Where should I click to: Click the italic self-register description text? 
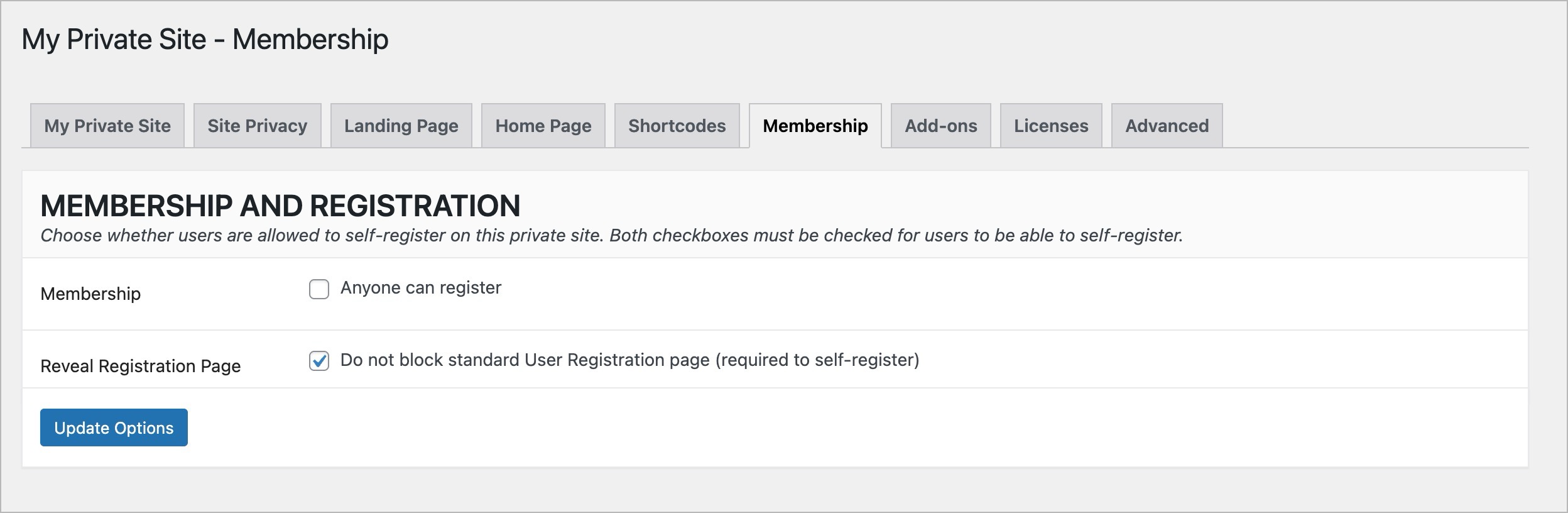click(611, 236)
